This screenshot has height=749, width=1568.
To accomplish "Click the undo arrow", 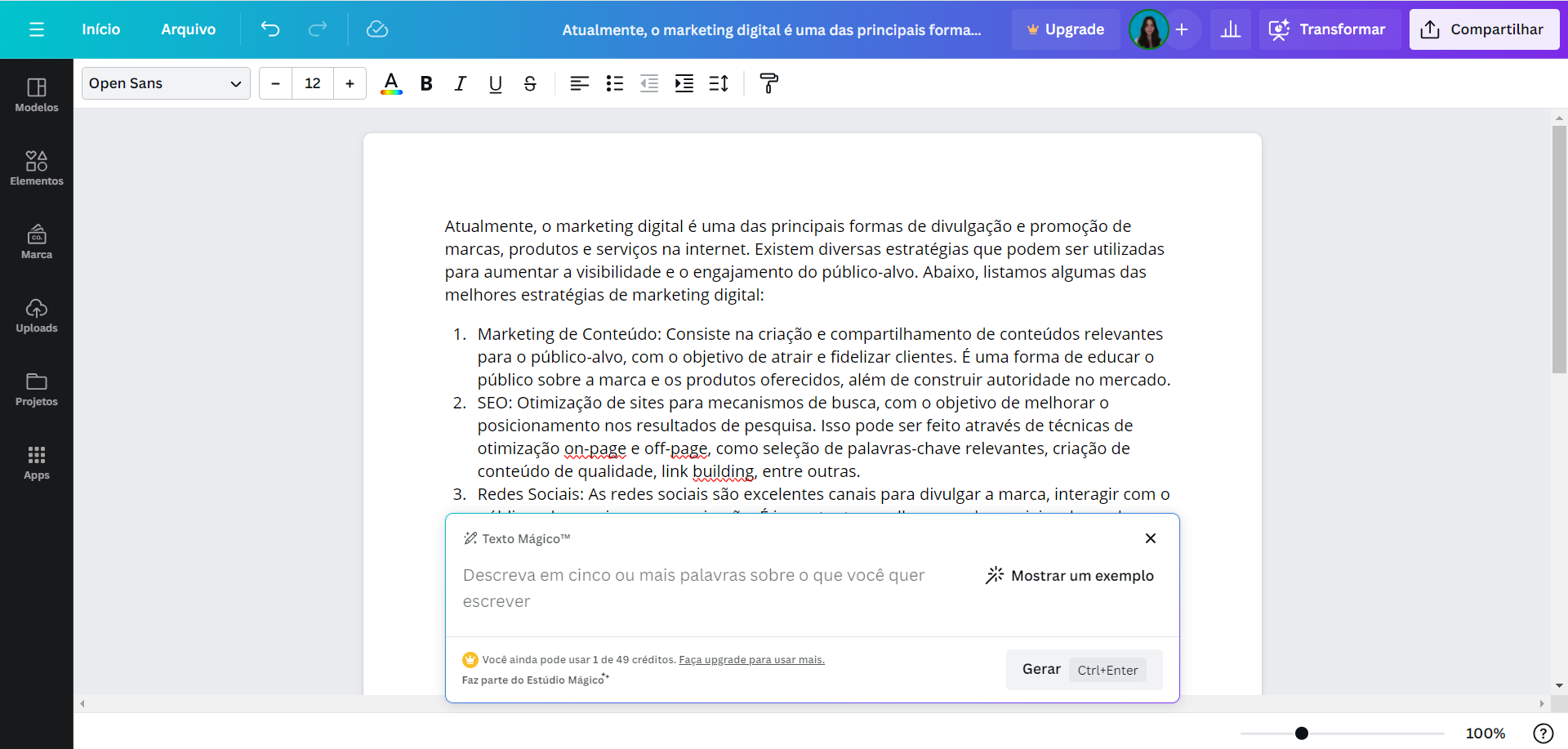I will 270,29.
